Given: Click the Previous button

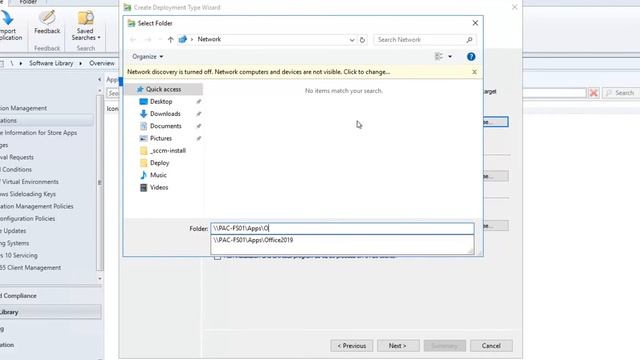Looking at the screenshot, I should pyautogui.click(x=351, y=346).
